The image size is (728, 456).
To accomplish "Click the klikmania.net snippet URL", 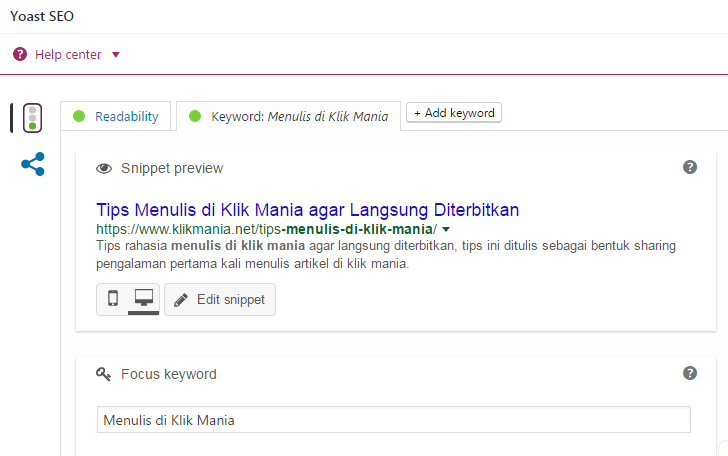I will tap(266, 229).
